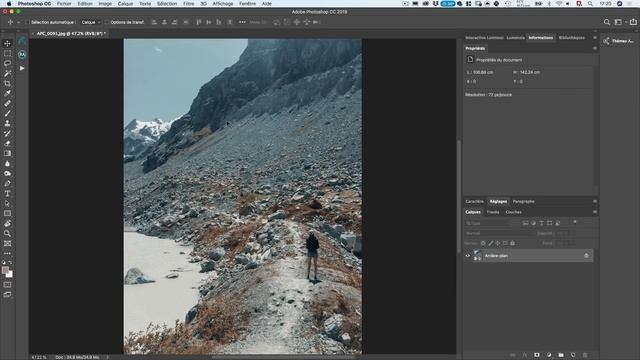Select the Crop tool
640x360 pixels.
click(x=7, y=83)
